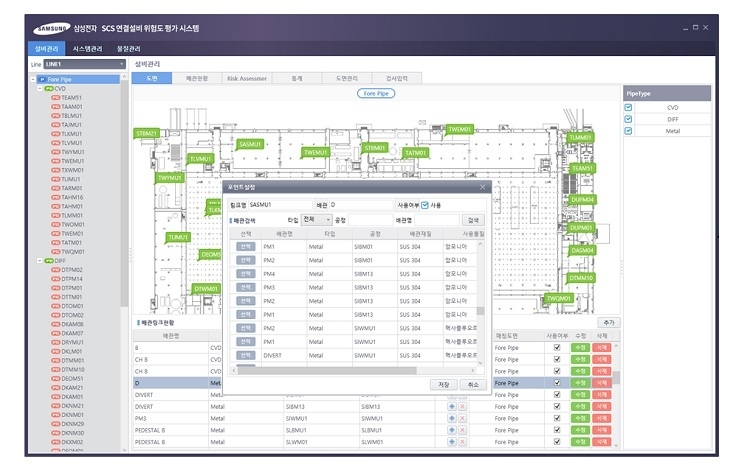Toggle the 사용여부 checkbox for PEDESTAL B SLBMU1
Screen dimensions: 750x473
(557, 430)
